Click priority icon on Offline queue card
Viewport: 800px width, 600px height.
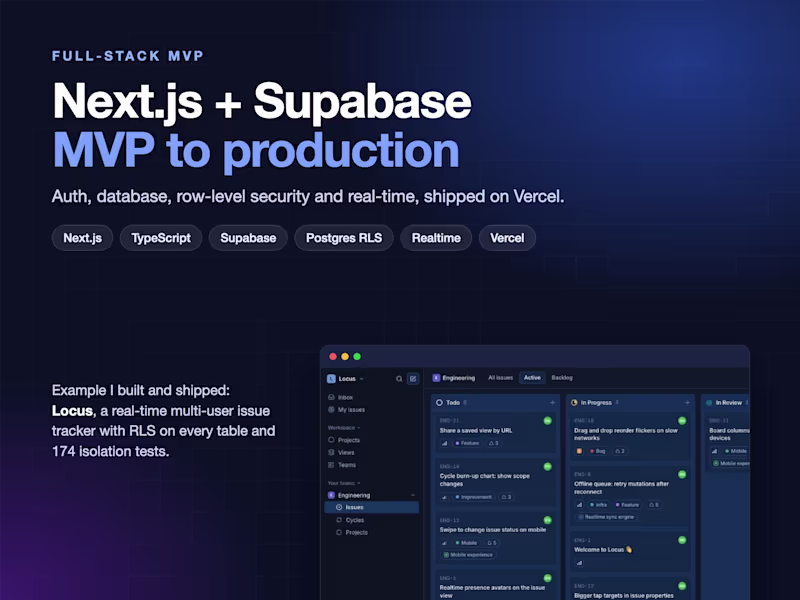[x=579, y=505]
